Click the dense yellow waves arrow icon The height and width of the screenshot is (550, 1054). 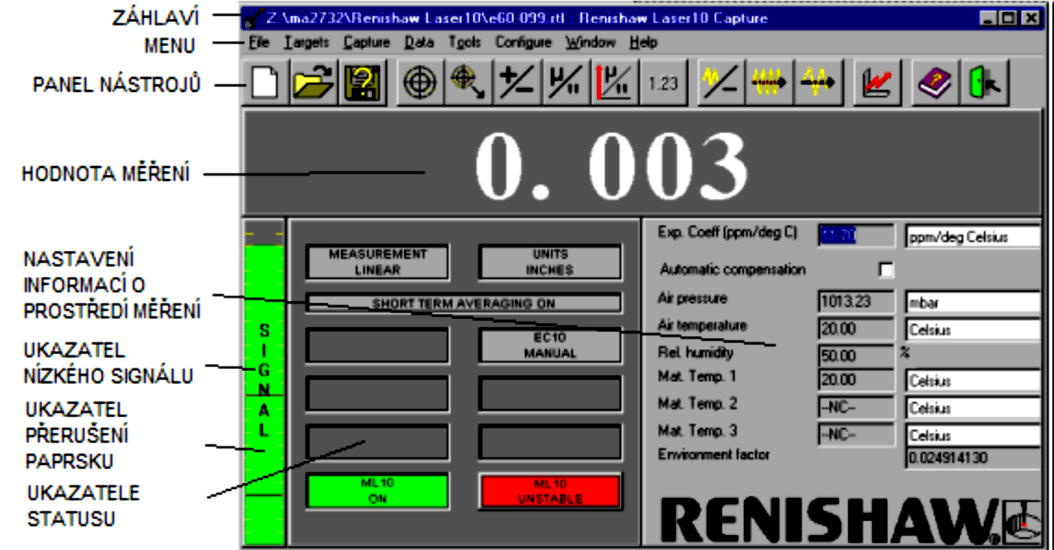[x=769, y=83]
